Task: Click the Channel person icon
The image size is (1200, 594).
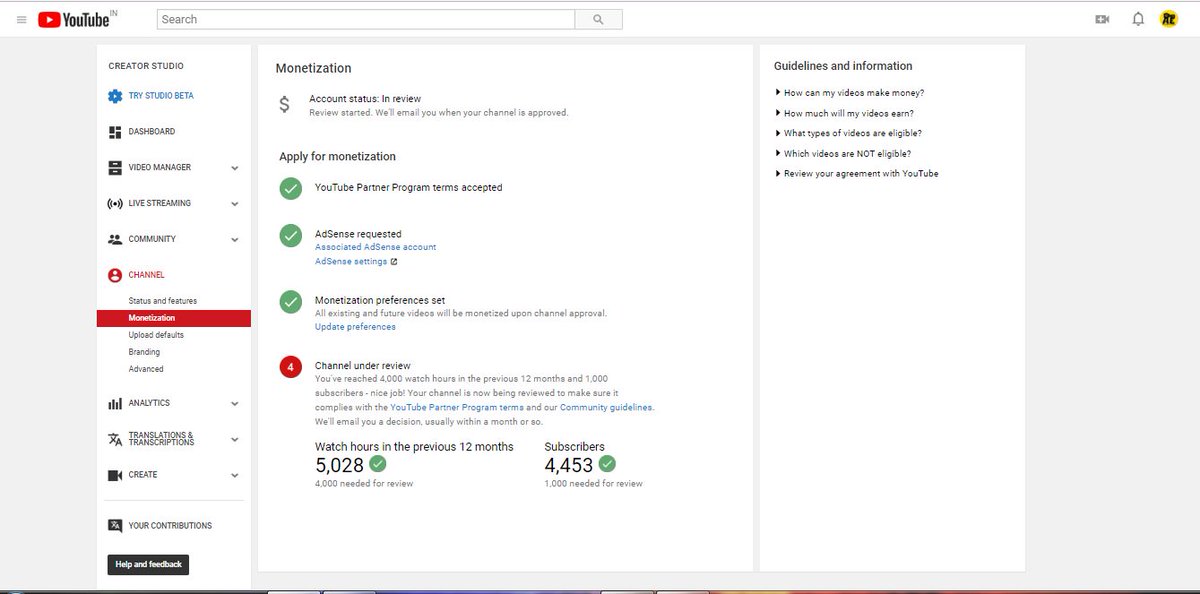Action: 115,275
